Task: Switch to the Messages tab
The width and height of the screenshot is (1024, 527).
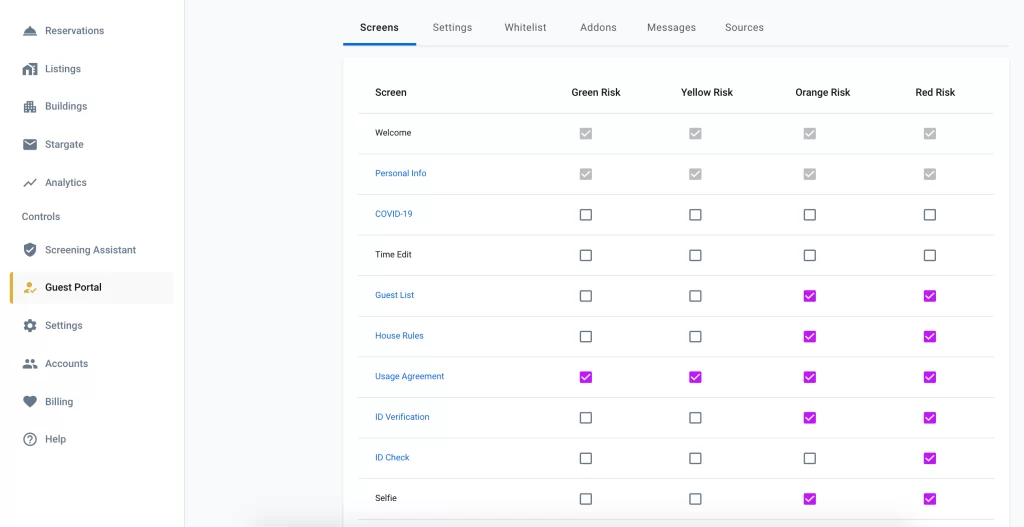Action: pyautogui.click(x=671, y=28)
